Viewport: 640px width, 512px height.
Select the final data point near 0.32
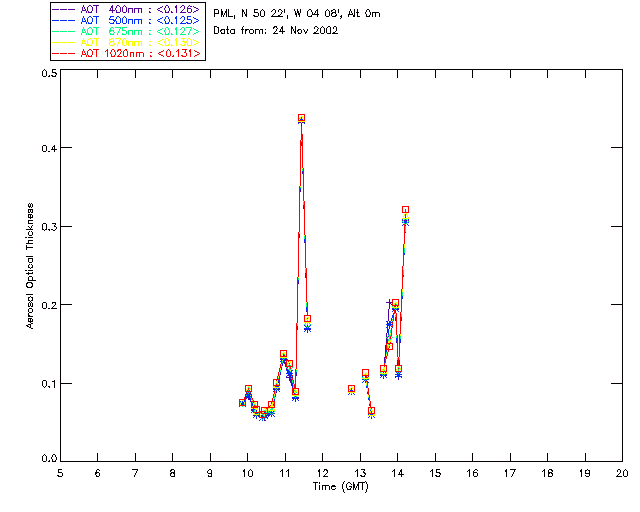[x=405, y=210]
